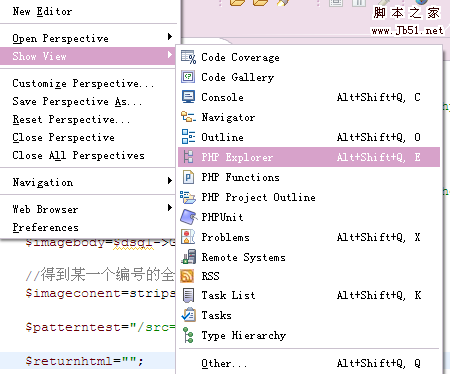Click the orange RSS feed icon
This screenshot has height=374, width=450.
(x=187, y=276)
